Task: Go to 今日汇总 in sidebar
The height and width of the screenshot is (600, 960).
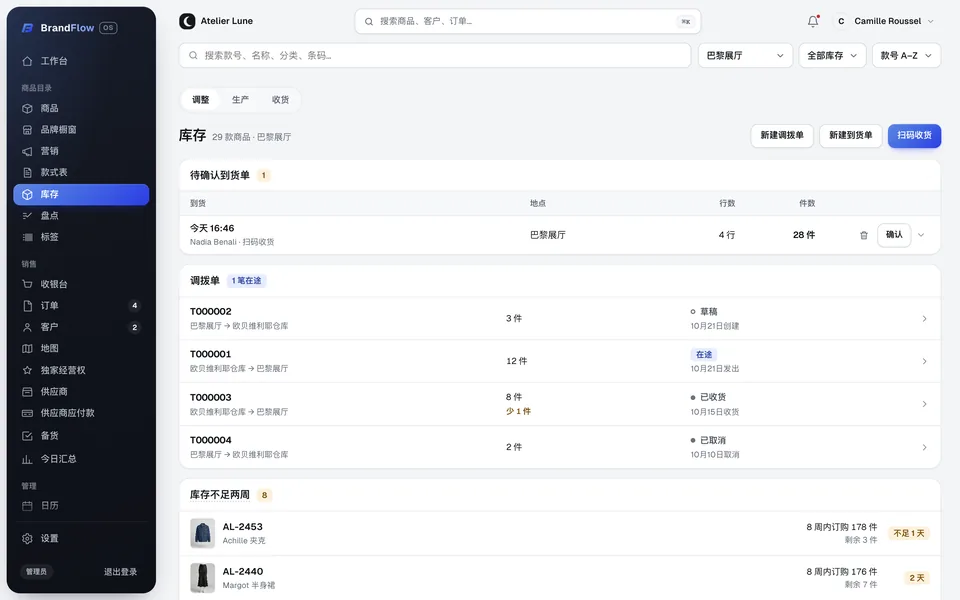Action: (81, 459)
